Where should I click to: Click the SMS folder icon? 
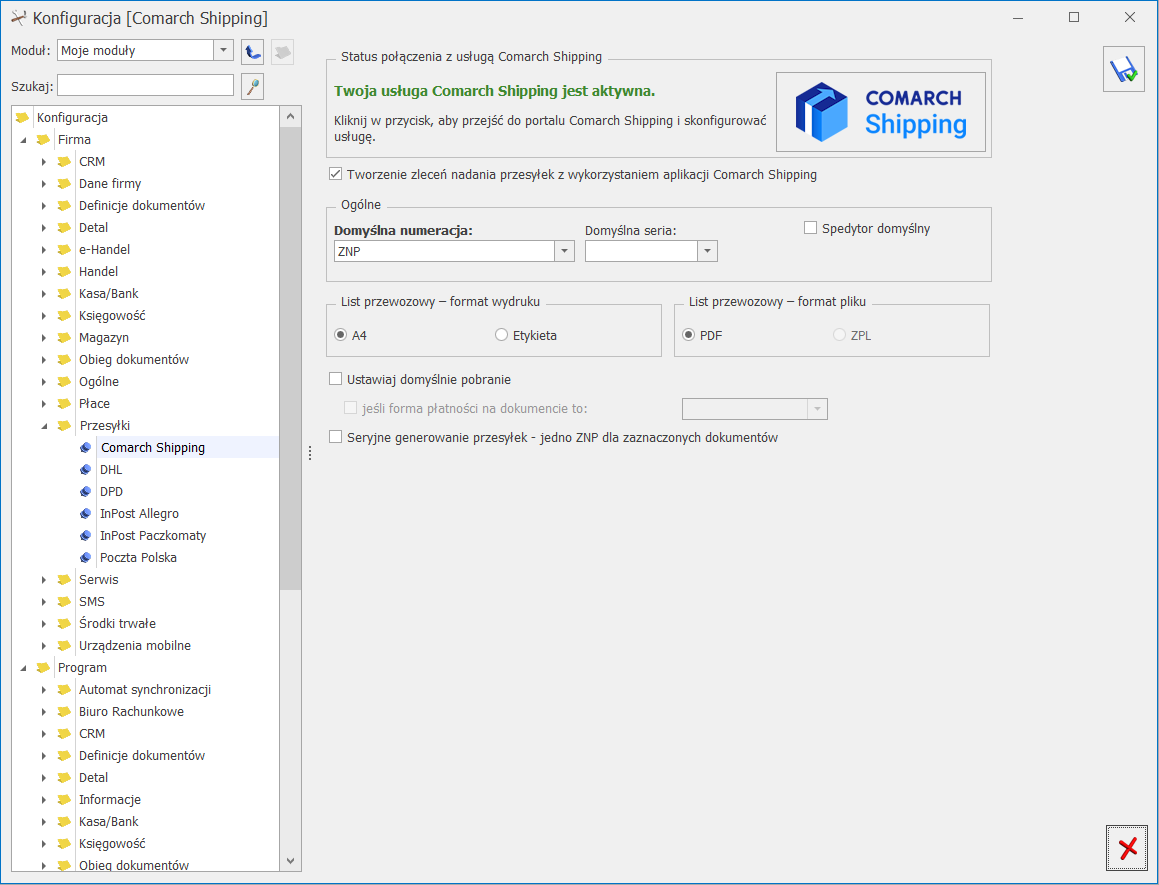(64, 602)
